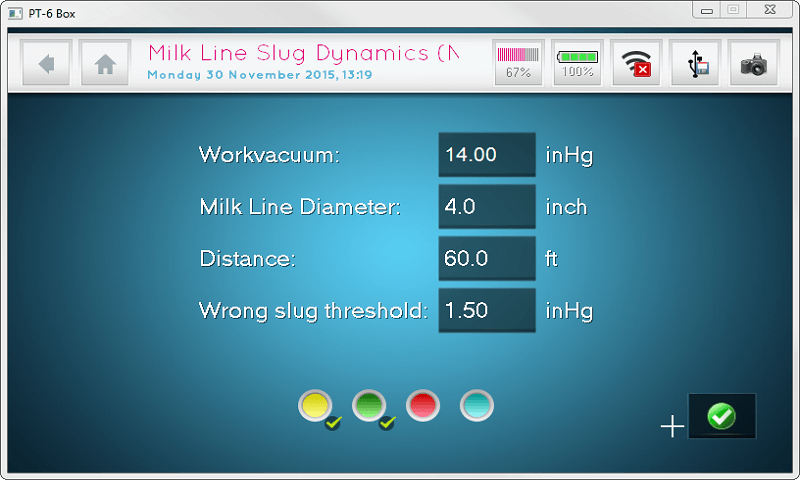Toggle the green channel indicator
800x480 pixels.
point(369,405)
